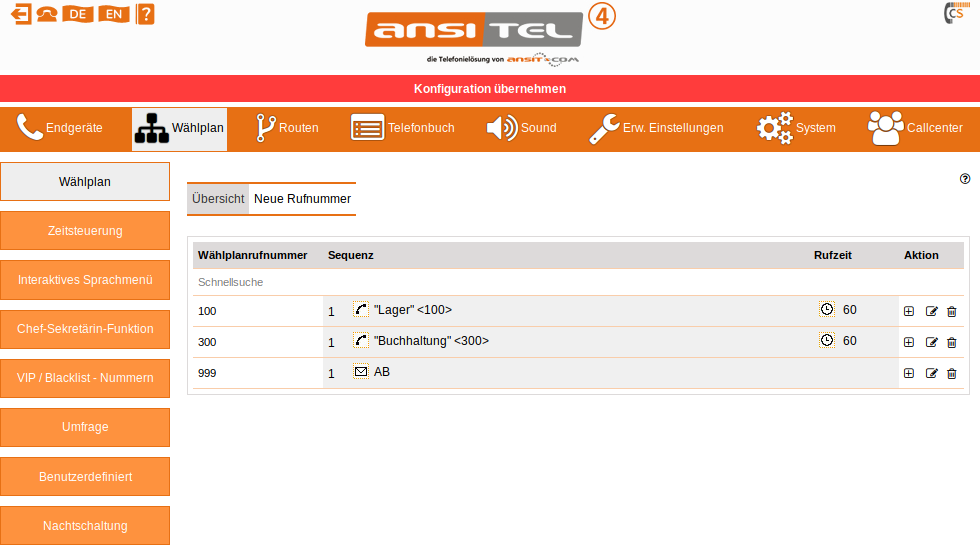Screen dimensions: 980x555
Task: Edit dial plan entry 300
Action: click(x=931, y=342)
